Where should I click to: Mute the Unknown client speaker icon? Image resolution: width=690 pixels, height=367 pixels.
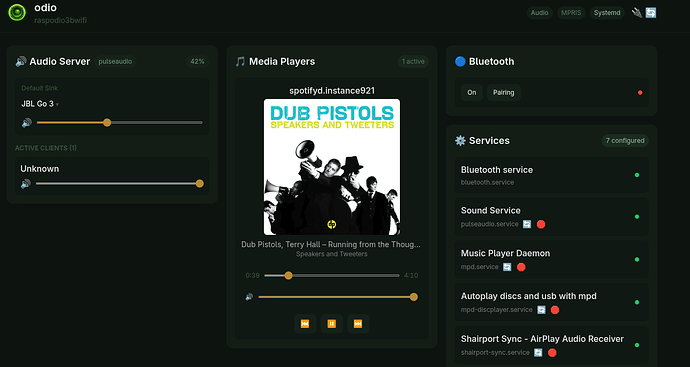pos(26,184)
